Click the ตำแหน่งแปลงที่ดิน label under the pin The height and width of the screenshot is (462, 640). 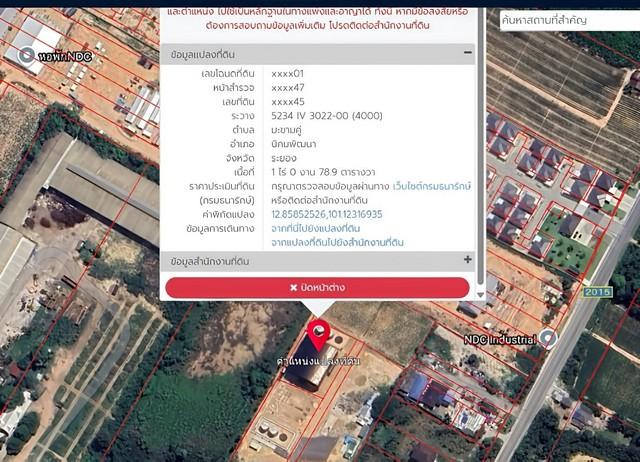click(318, 359)
